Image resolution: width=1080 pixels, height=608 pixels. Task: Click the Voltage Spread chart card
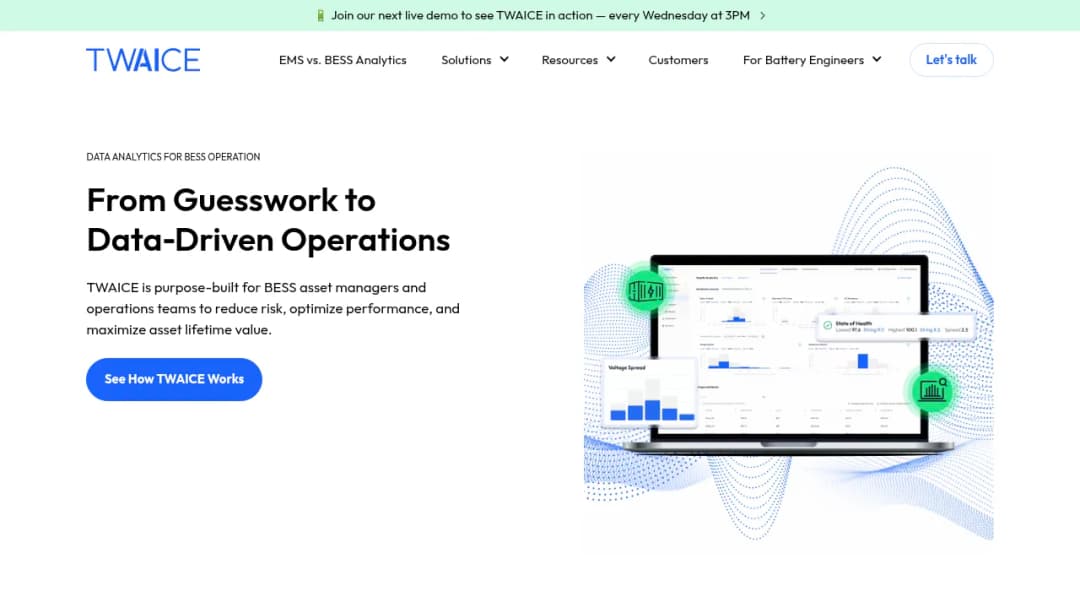(652, 393)
